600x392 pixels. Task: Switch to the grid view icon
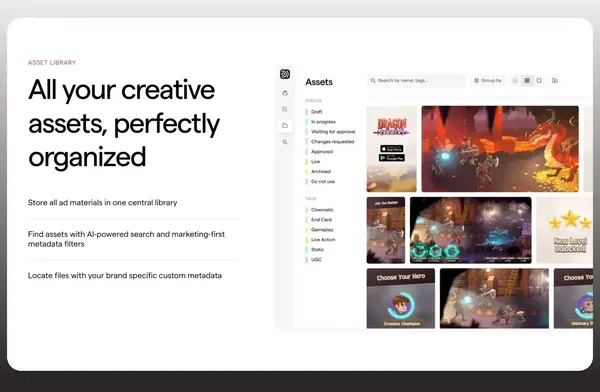pos(527,80)
